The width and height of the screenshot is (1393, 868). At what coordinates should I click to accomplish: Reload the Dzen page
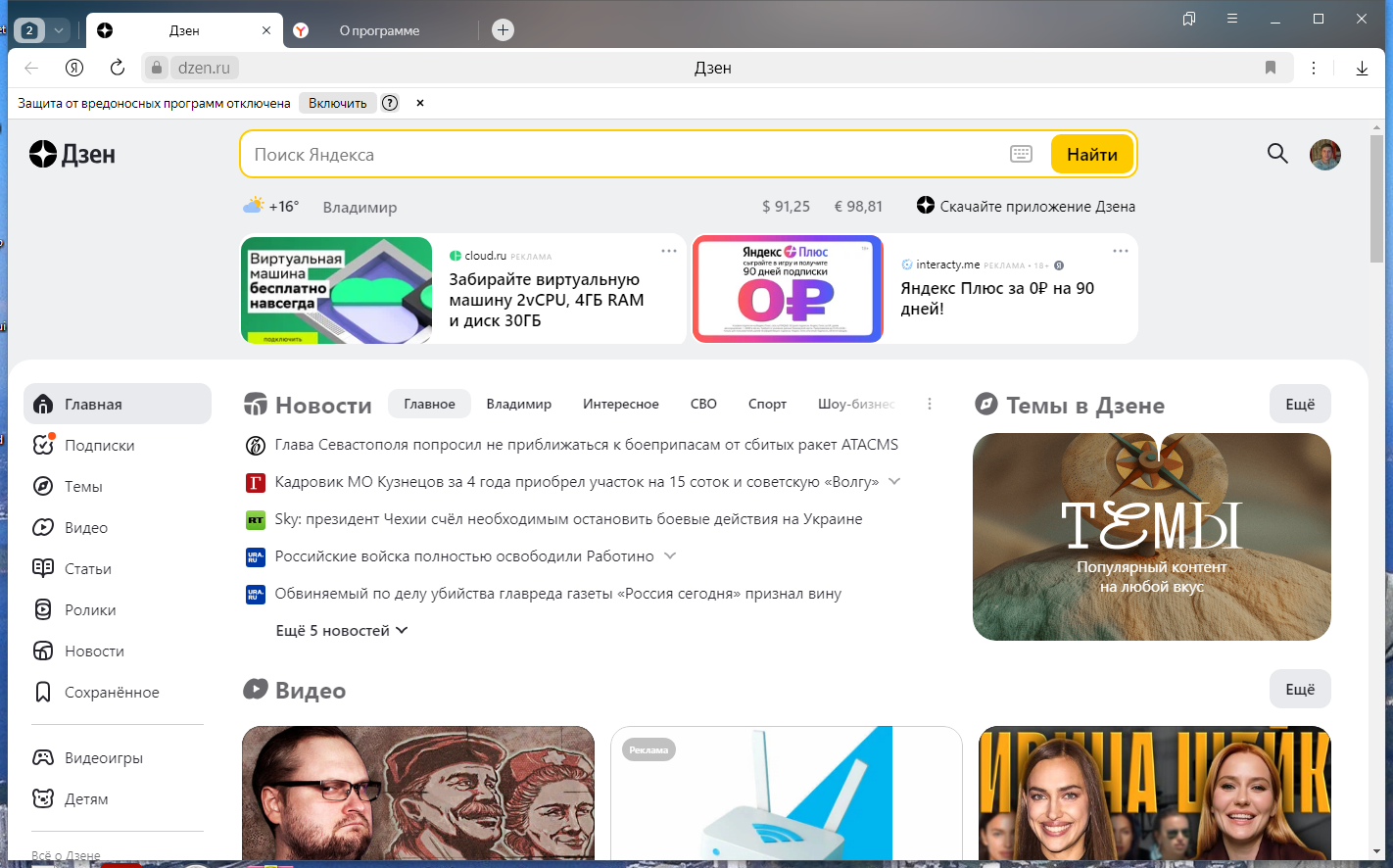(x=118, y=68)
